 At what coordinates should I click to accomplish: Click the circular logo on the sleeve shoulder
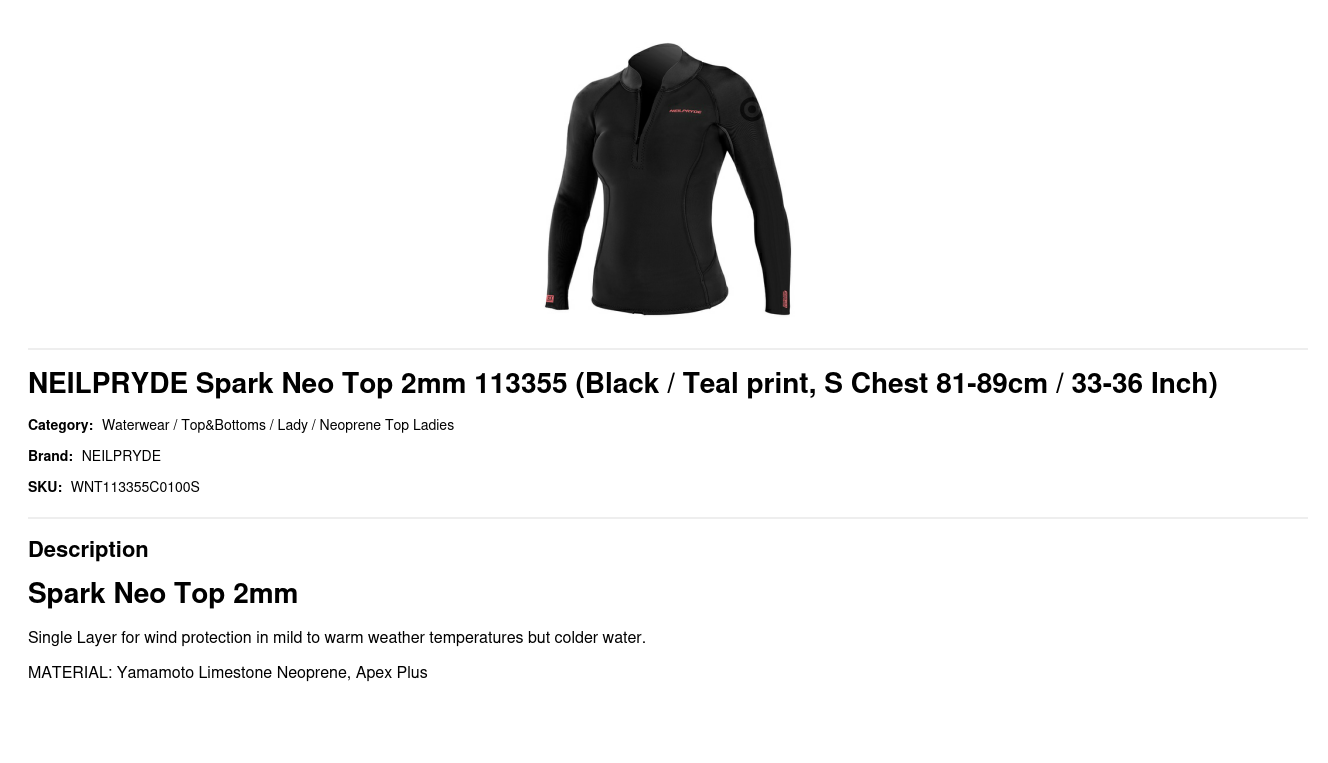point(751,110)
